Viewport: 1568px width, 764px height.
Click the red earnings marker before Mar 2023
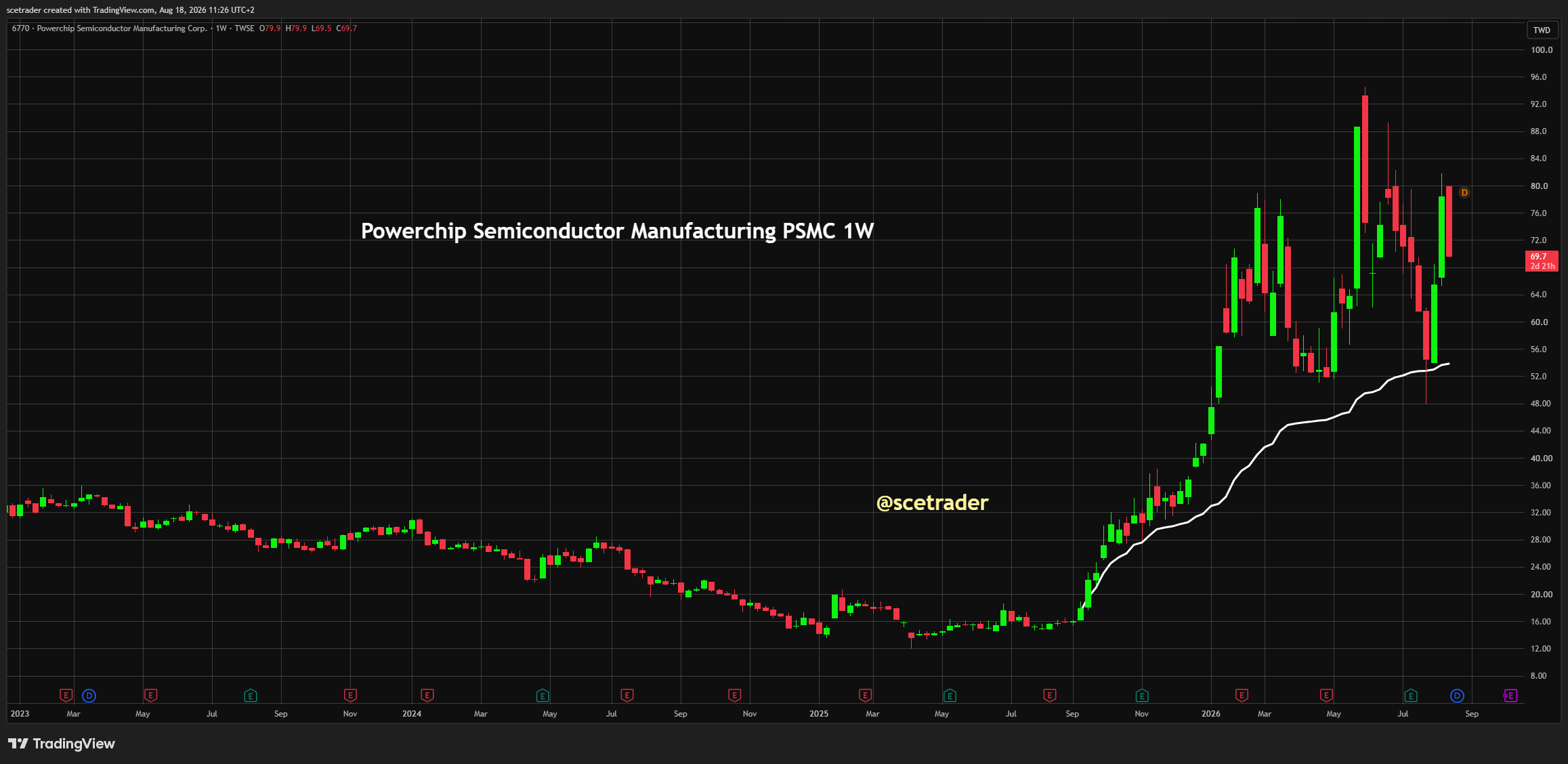[66, 695]
